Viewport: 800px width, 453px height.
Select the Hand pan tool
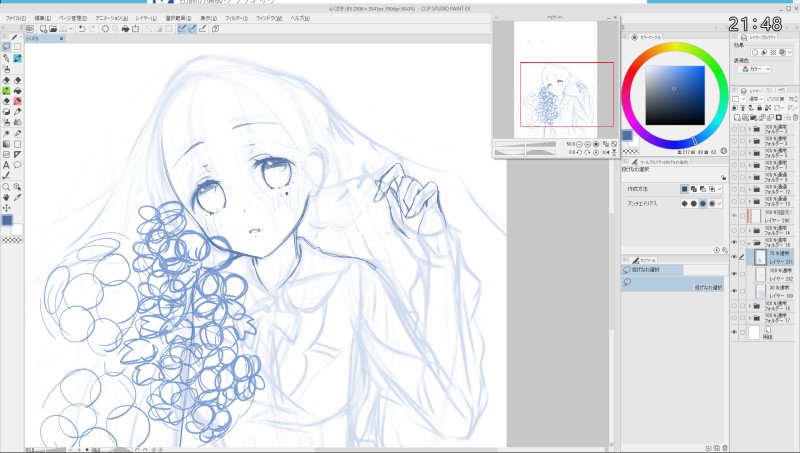pyautogui.click(x=6, y=197)
